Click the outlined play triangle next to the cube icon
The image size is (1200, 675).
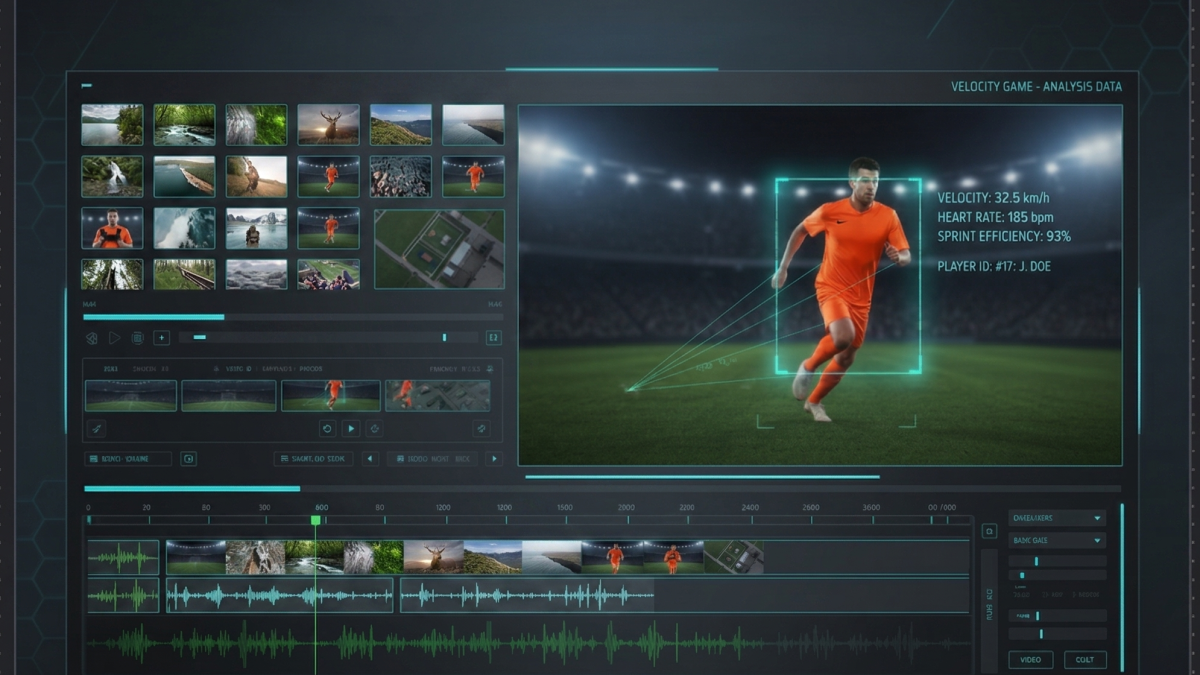click(x=114, y=338)
